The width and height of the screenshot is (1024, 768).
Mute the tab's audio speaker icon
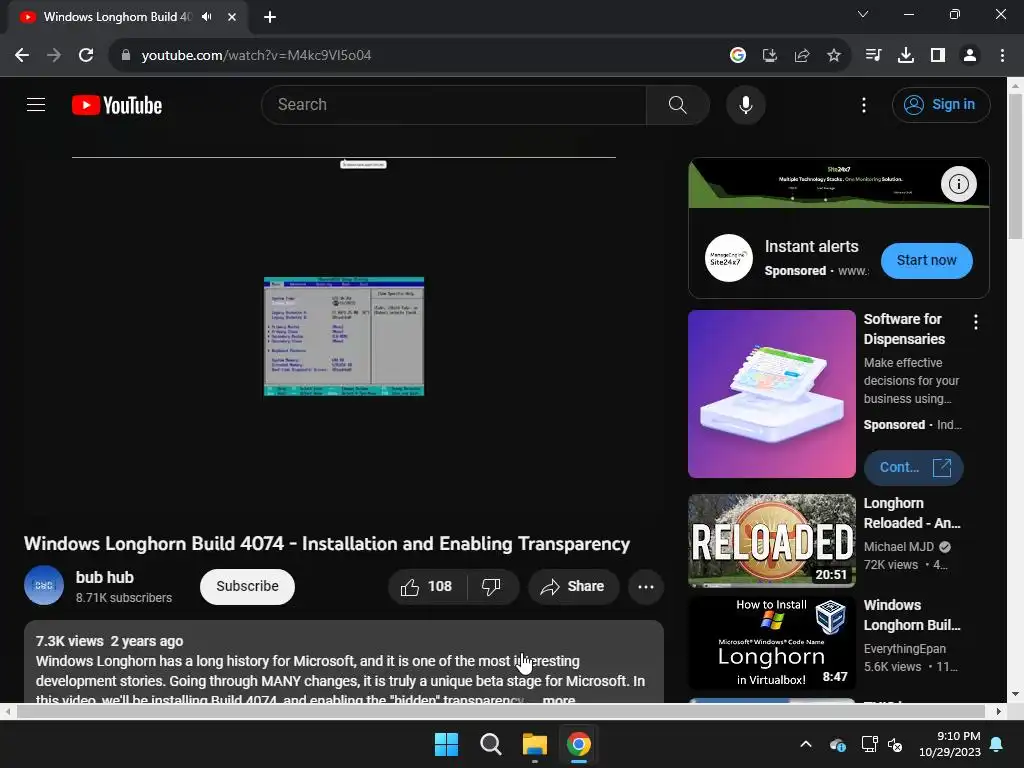206,17
